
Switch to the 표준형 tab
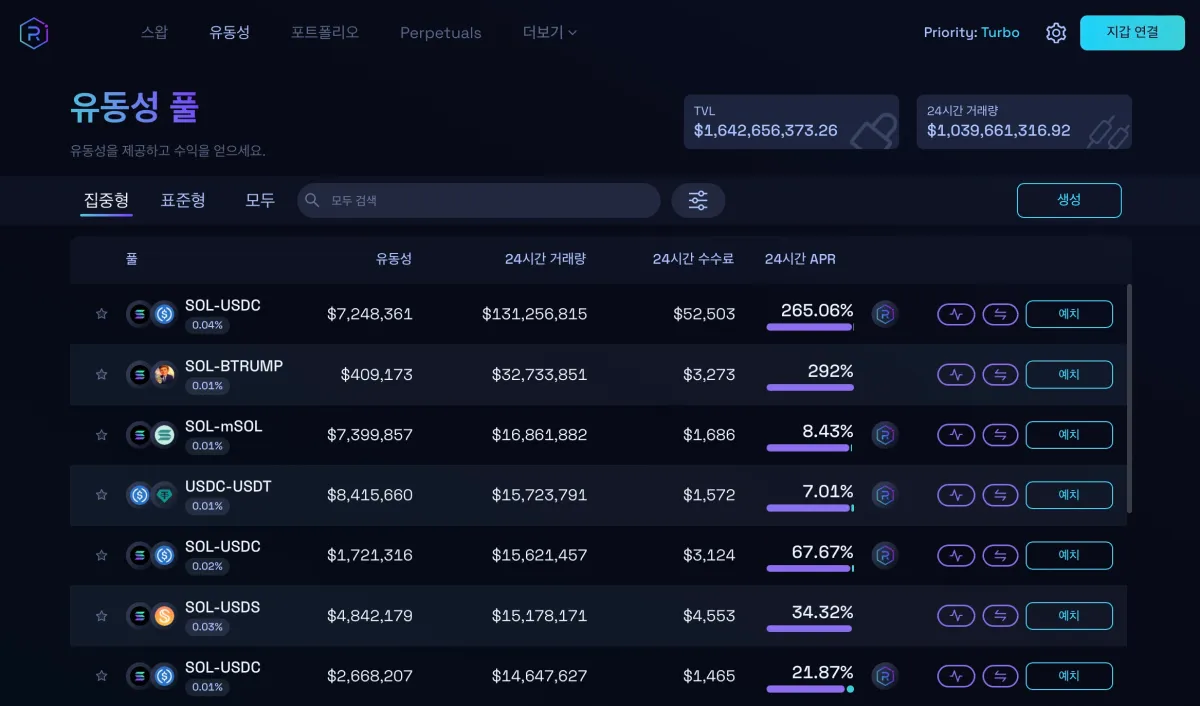(182, 200)
